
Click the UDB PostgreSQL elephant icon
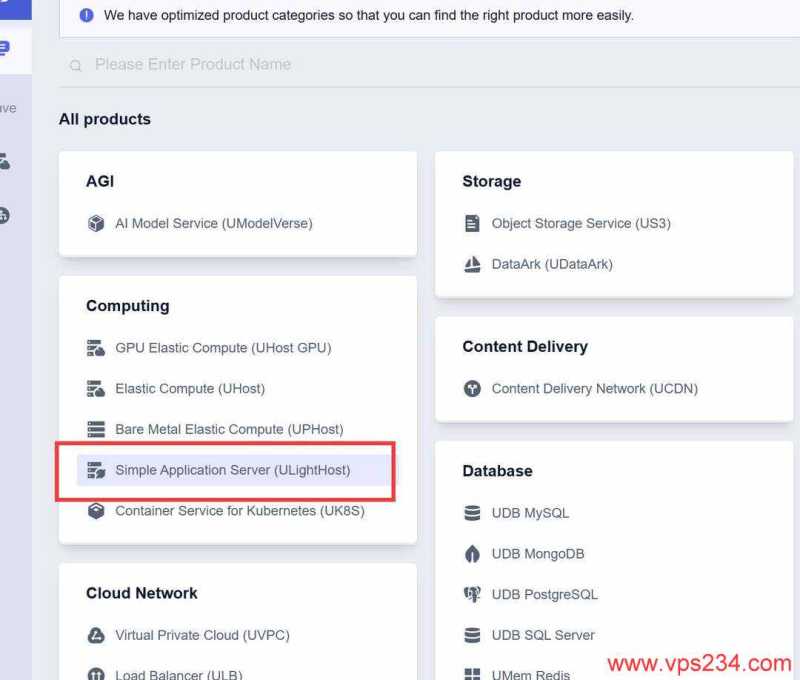pos(473,595)
